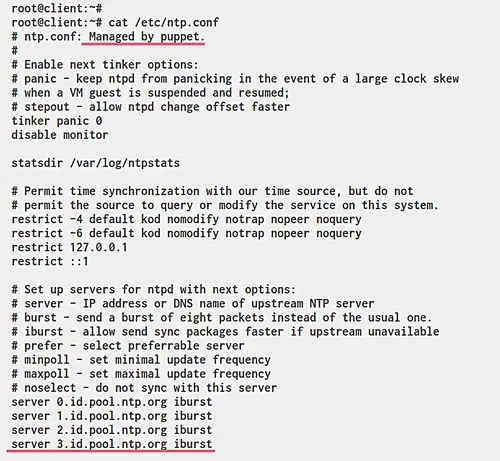
Task: Click the 'cat /etc/ntp.conf' command text
Action: [x=164, y=23]
